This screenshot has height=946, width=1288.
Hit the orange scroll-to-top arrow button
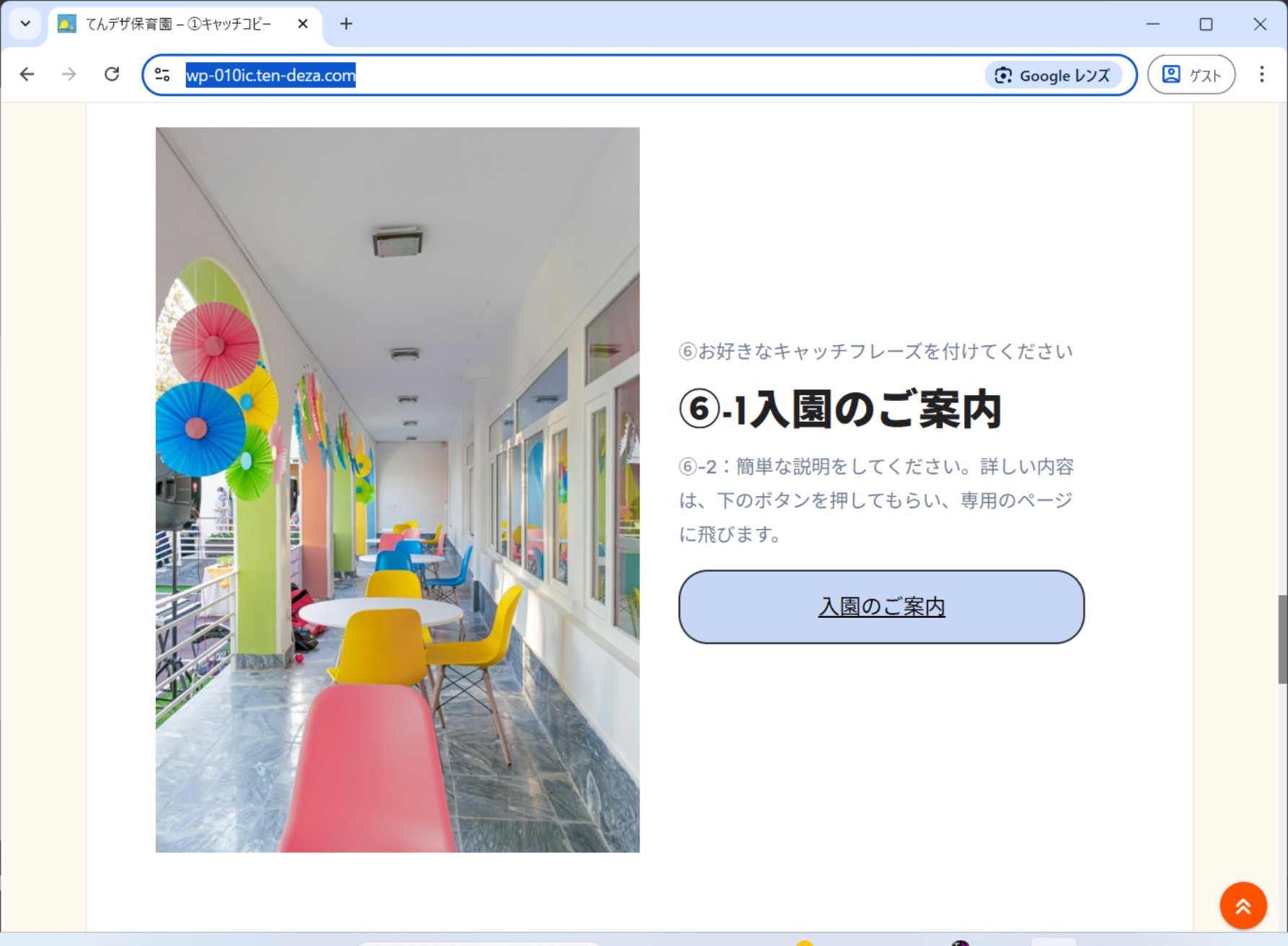[x=1243, y=906]
